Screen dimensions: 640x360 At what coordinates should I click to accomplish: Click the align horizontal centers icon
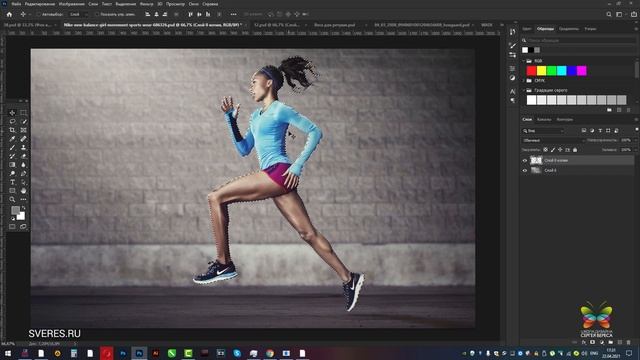tap(156, 14)
